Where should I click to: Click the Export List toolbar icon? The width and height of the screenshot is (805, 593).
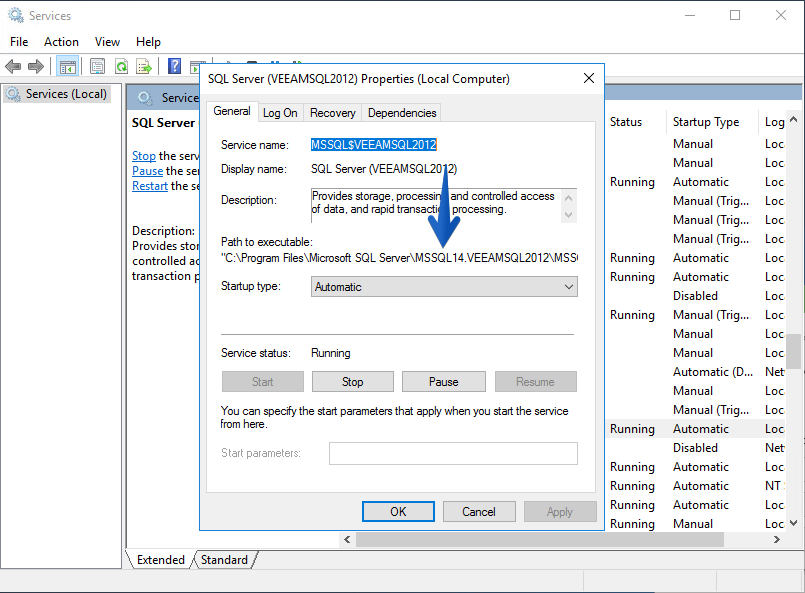click(144, 66)
